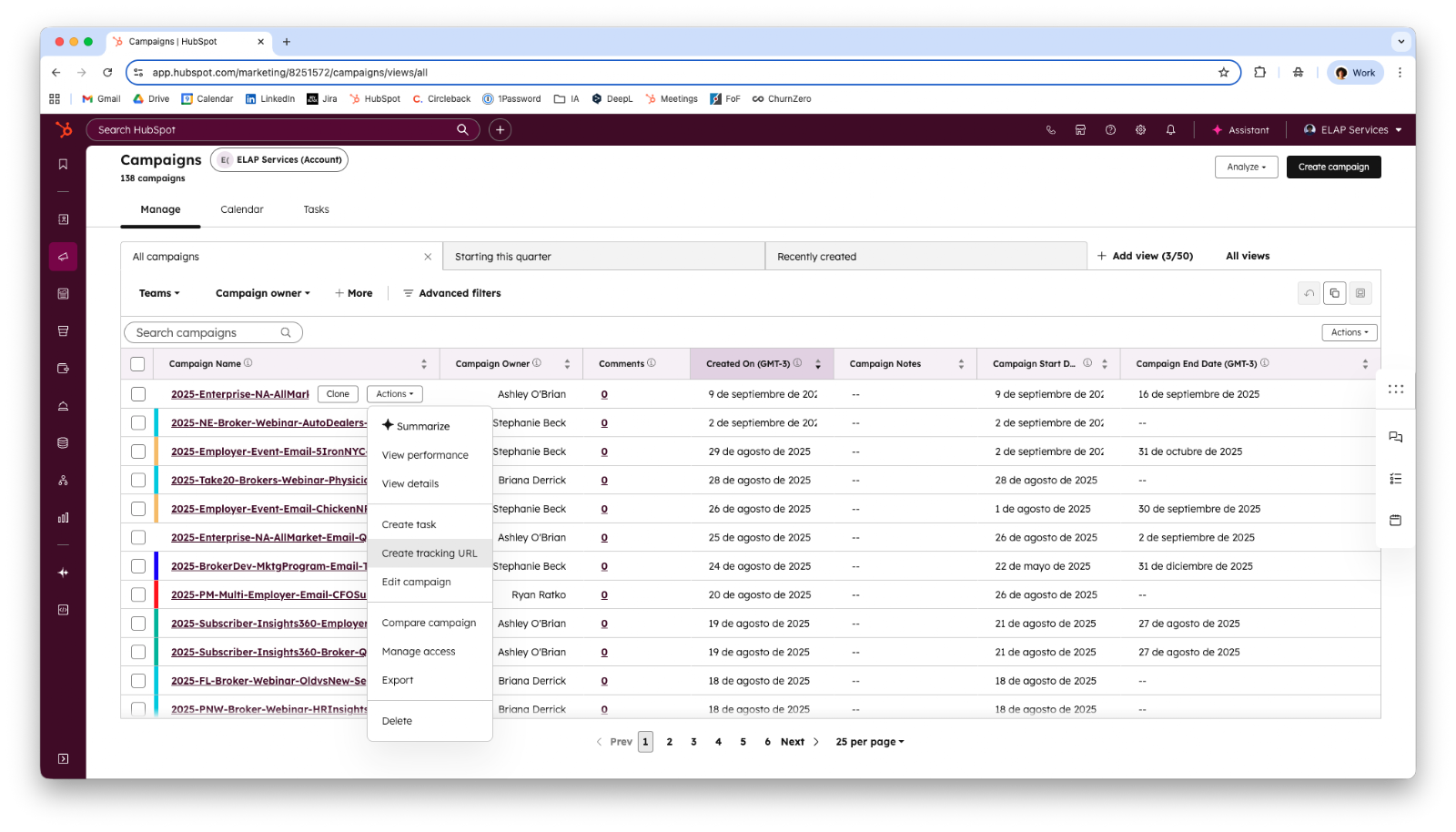Screen dimensions: 1456x832
Task: Open the calling phone icon
Action: click(1051, 130)
